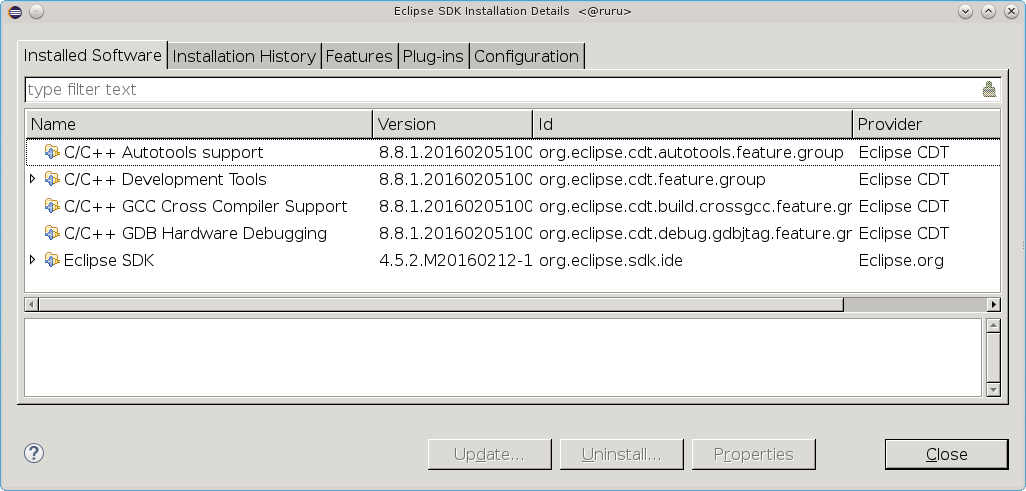Click the C/C++ Development Tools feature icon
The height and width of the screenshot is (491, 1026).
pos(52,179)
